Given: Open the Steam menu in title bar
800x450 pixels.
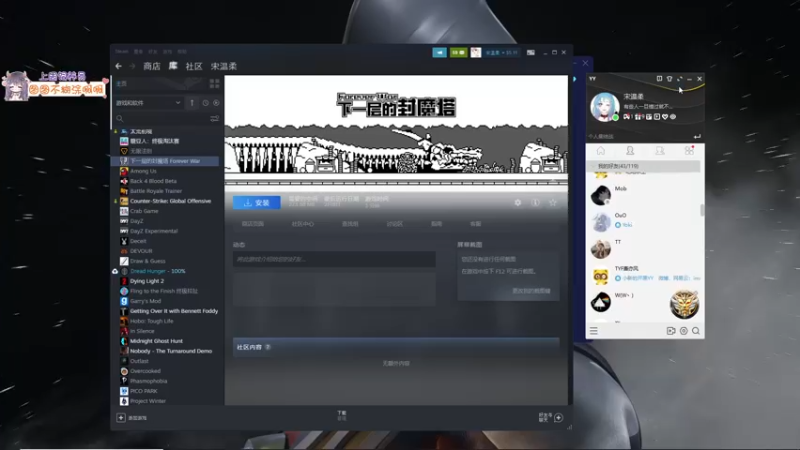Looking at the screenshot, I should (x=121, y=52).
